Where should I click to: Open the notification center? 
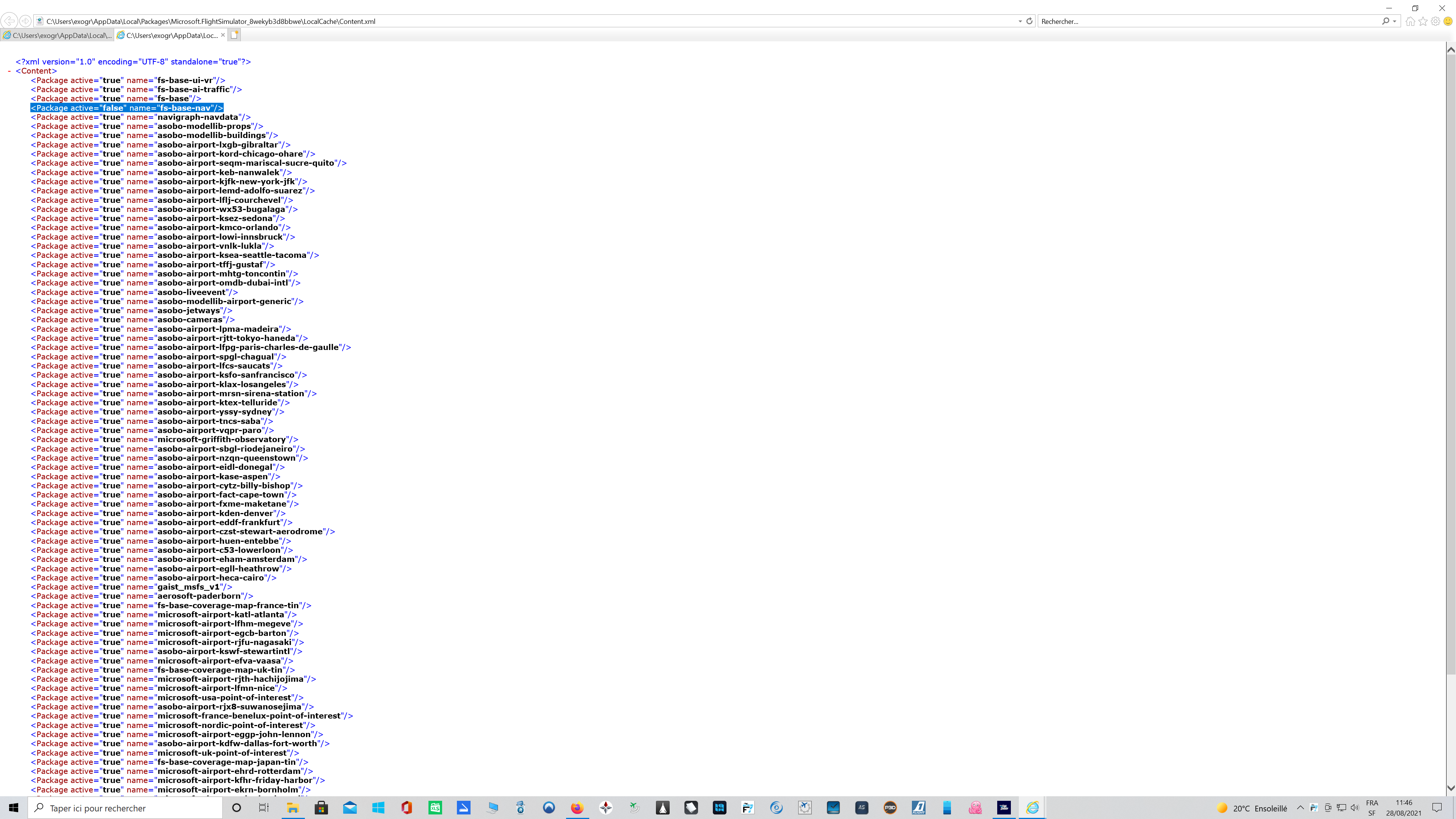pos(1437,808)
